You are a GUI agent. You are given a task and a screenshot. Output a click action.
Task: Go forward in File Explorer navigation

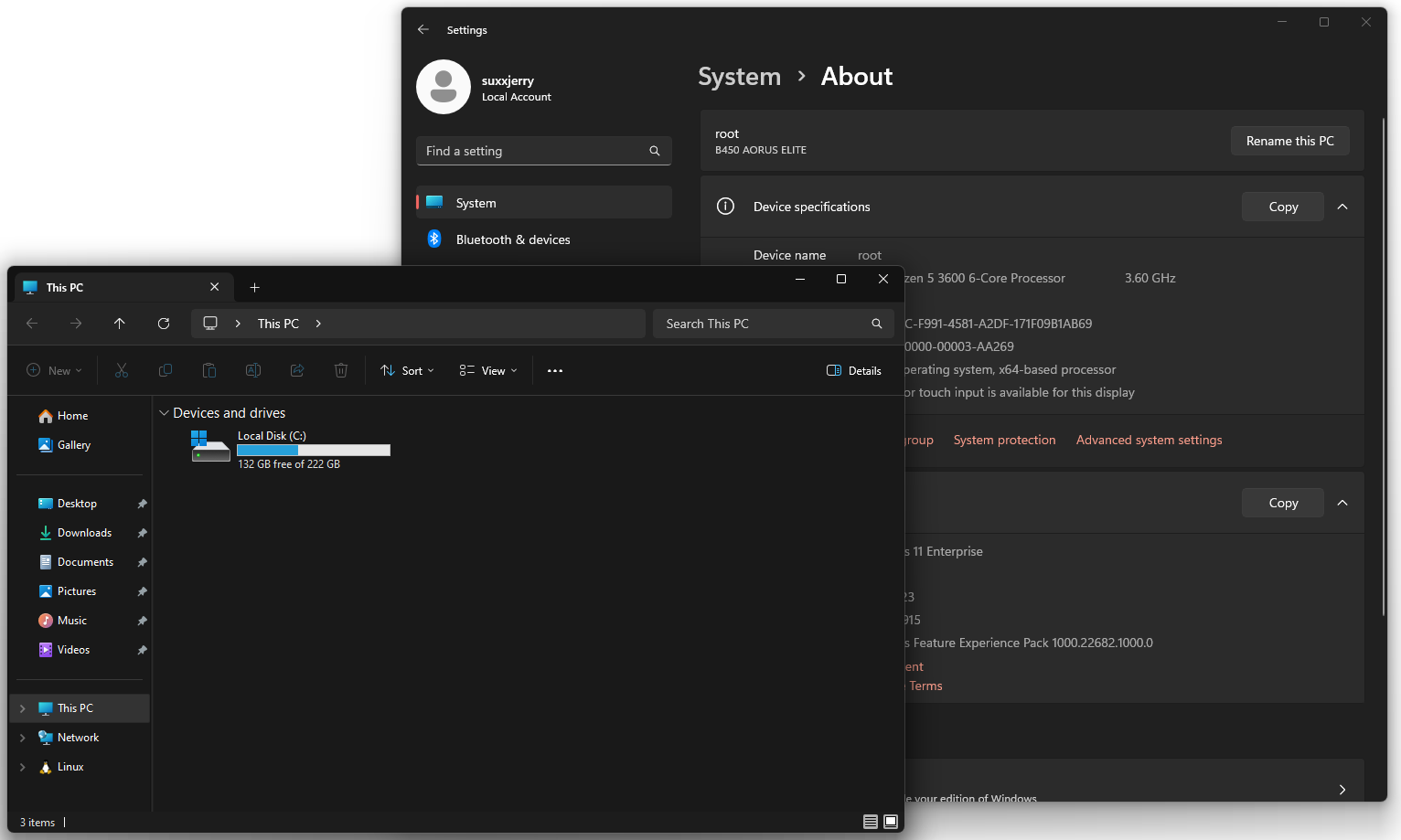click(x=76, y=324)
